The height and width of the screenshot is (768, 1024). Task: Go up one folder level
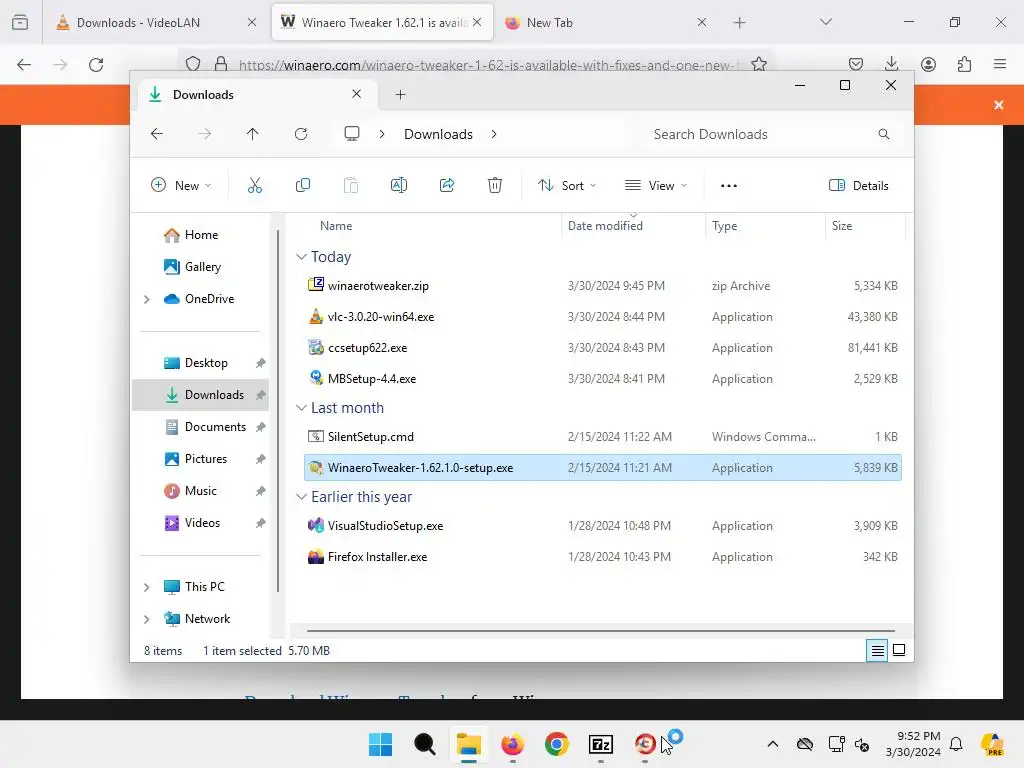253,134
